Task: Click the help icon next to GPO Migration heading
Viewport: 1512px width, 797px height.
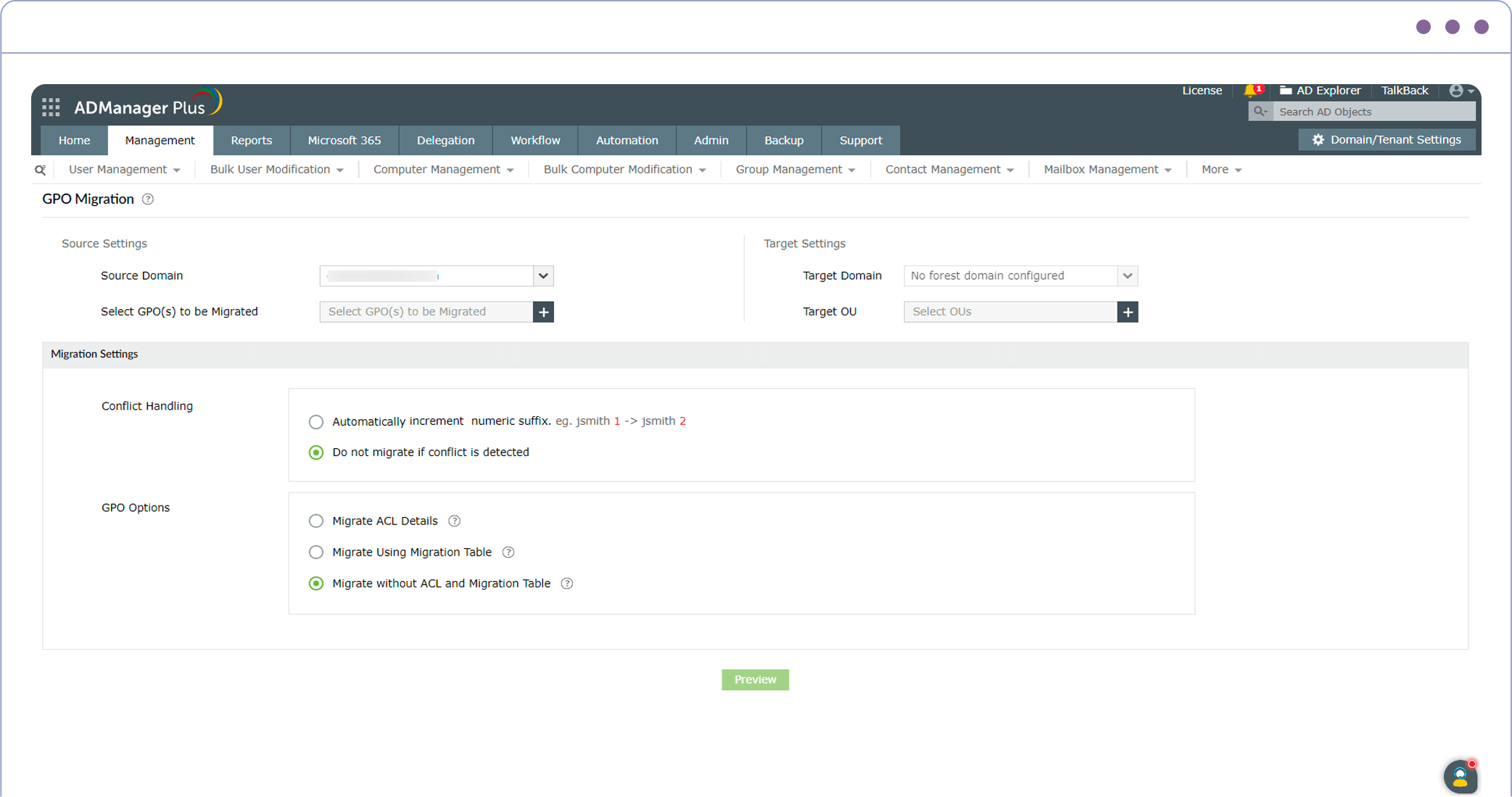Action: coord(148,199)
